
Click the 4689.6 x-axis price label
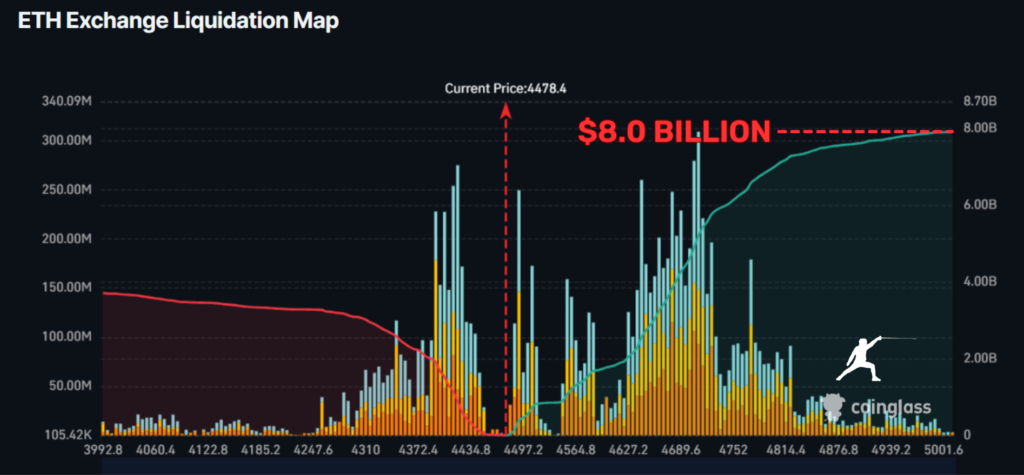point(707,450)
